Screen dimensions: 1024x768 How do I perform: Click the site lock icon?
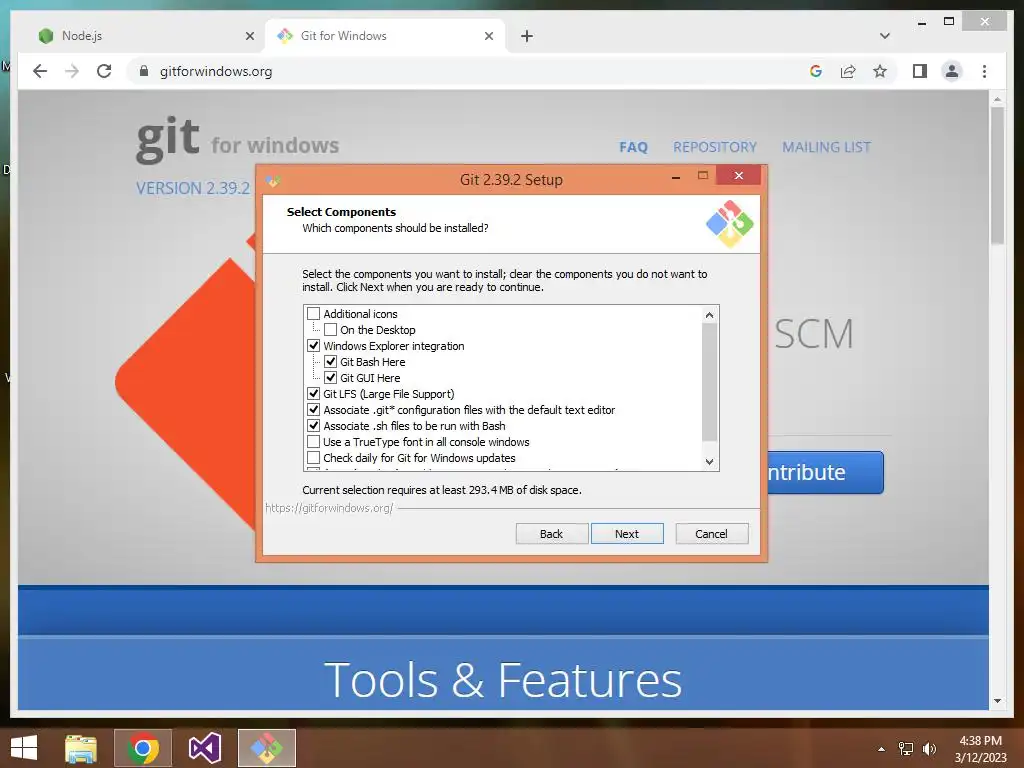[144, 71]
